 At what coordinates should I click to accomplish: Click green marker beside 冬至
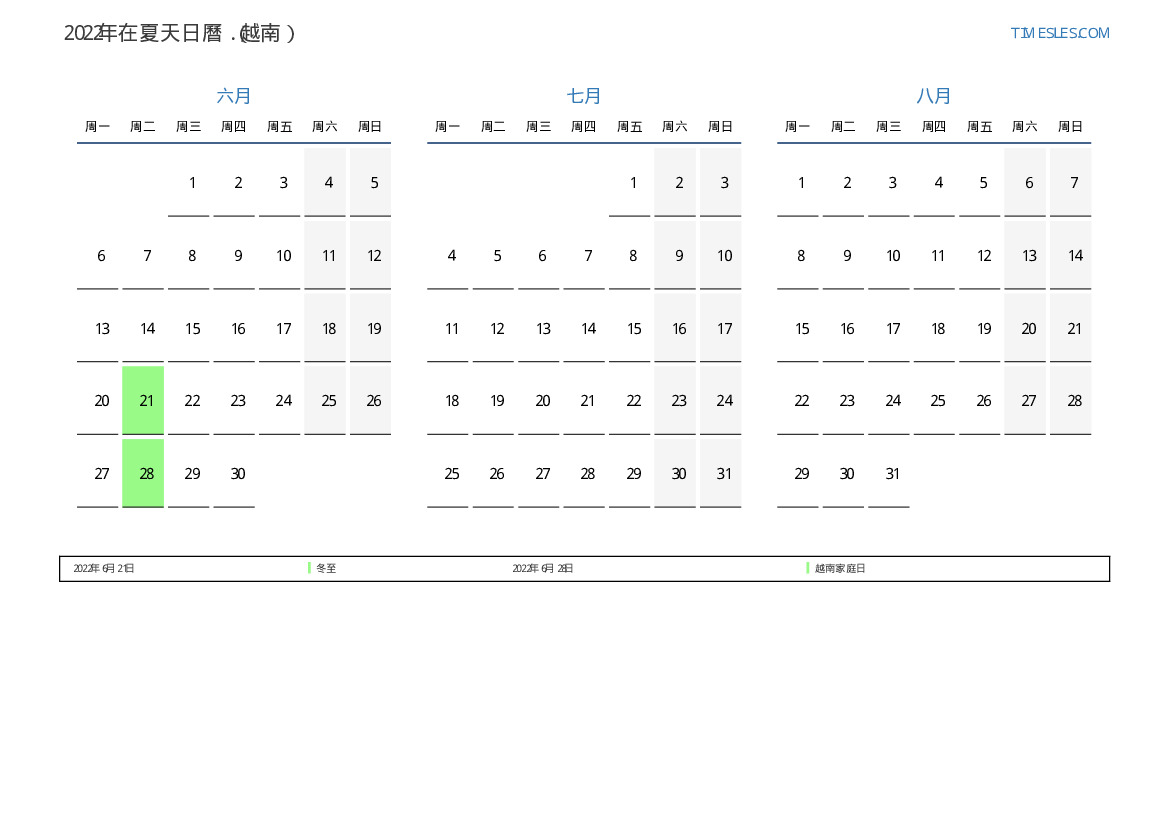click(x=309, y=568)
